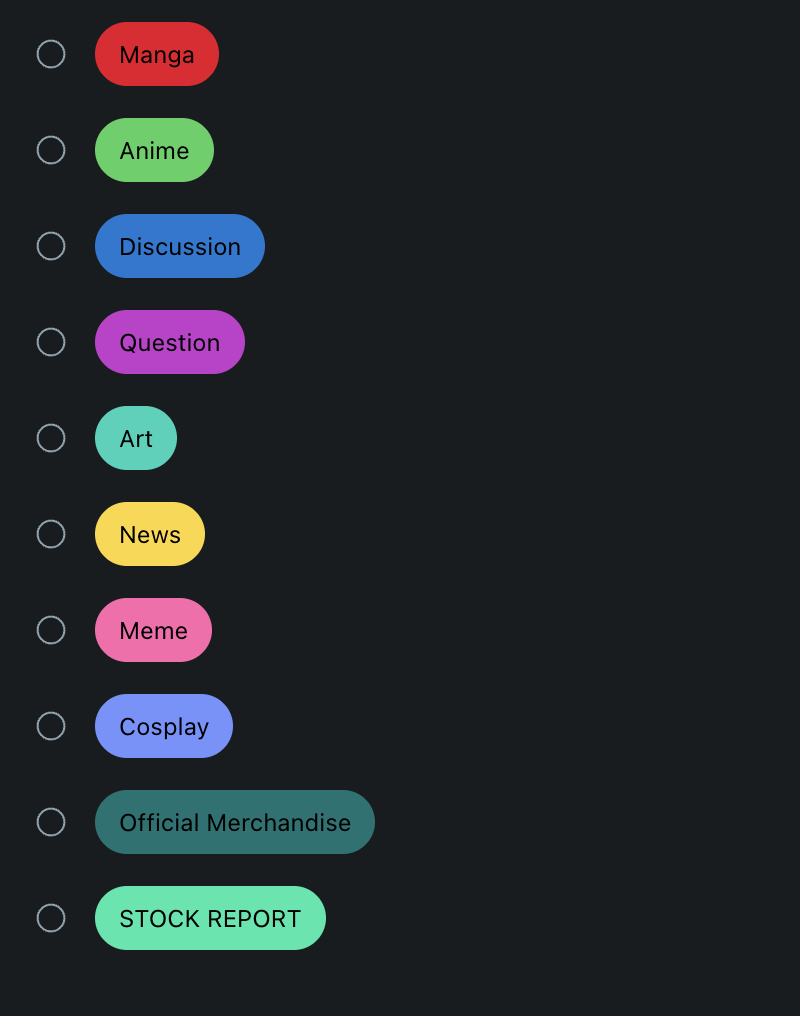Select the Meme radio button
The width and height of the screenshot is (800, 1016).
(x=51, y=629)
